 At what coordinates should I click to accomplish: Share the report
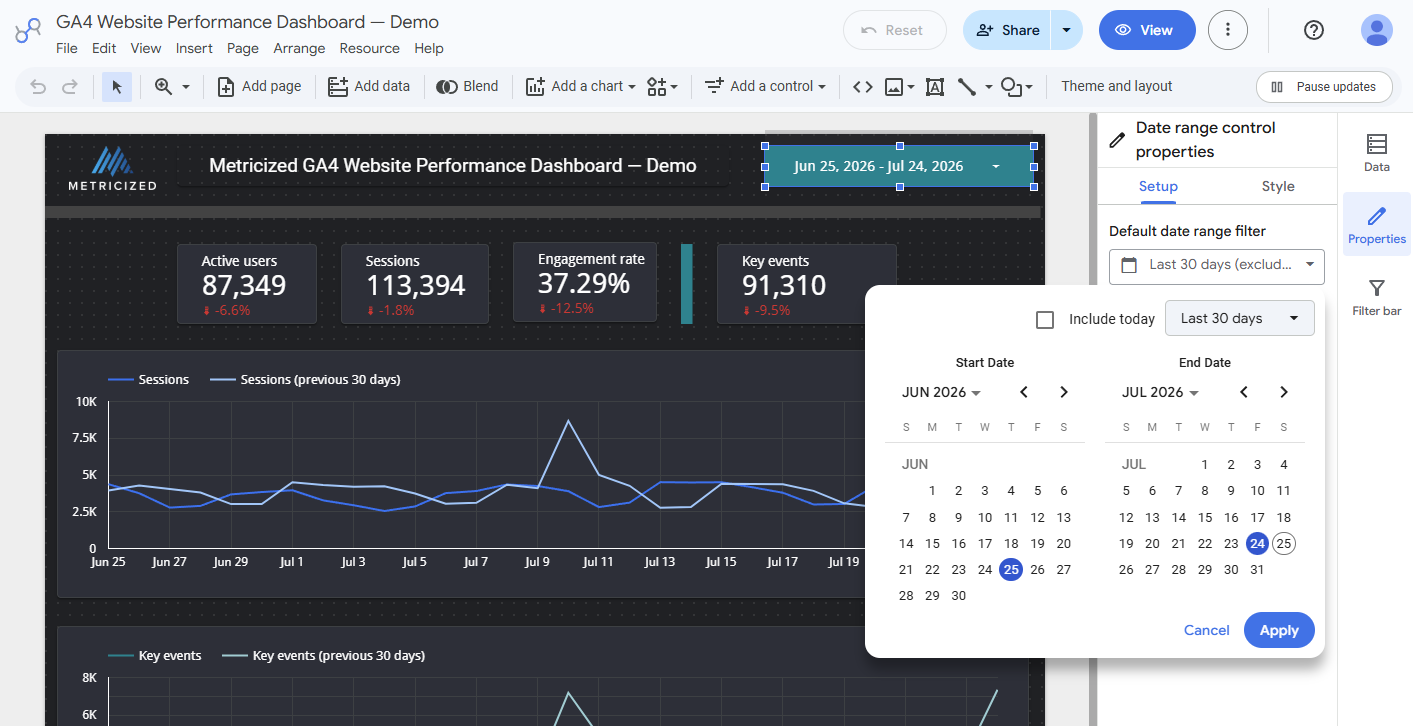pyautogui.click(x=1007, y=30)
